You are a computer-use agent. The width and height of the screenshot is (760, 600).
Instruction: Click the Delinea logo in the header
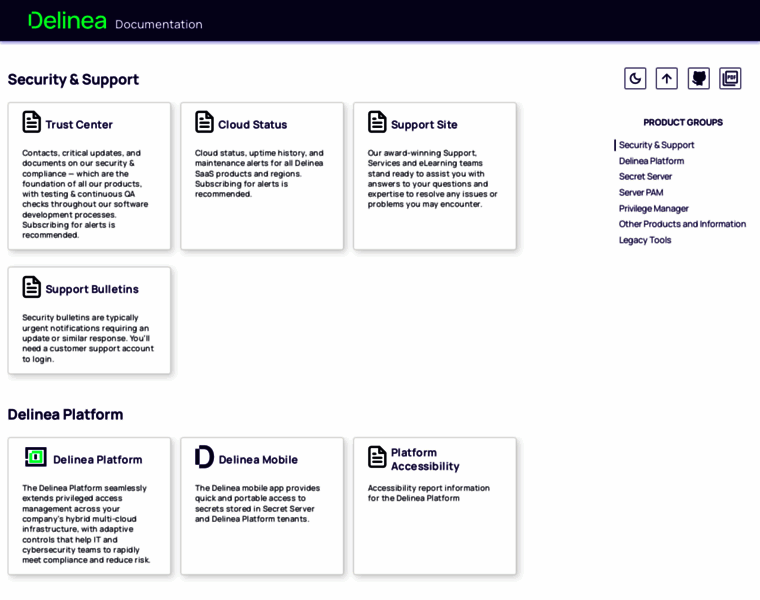(67, 21)
